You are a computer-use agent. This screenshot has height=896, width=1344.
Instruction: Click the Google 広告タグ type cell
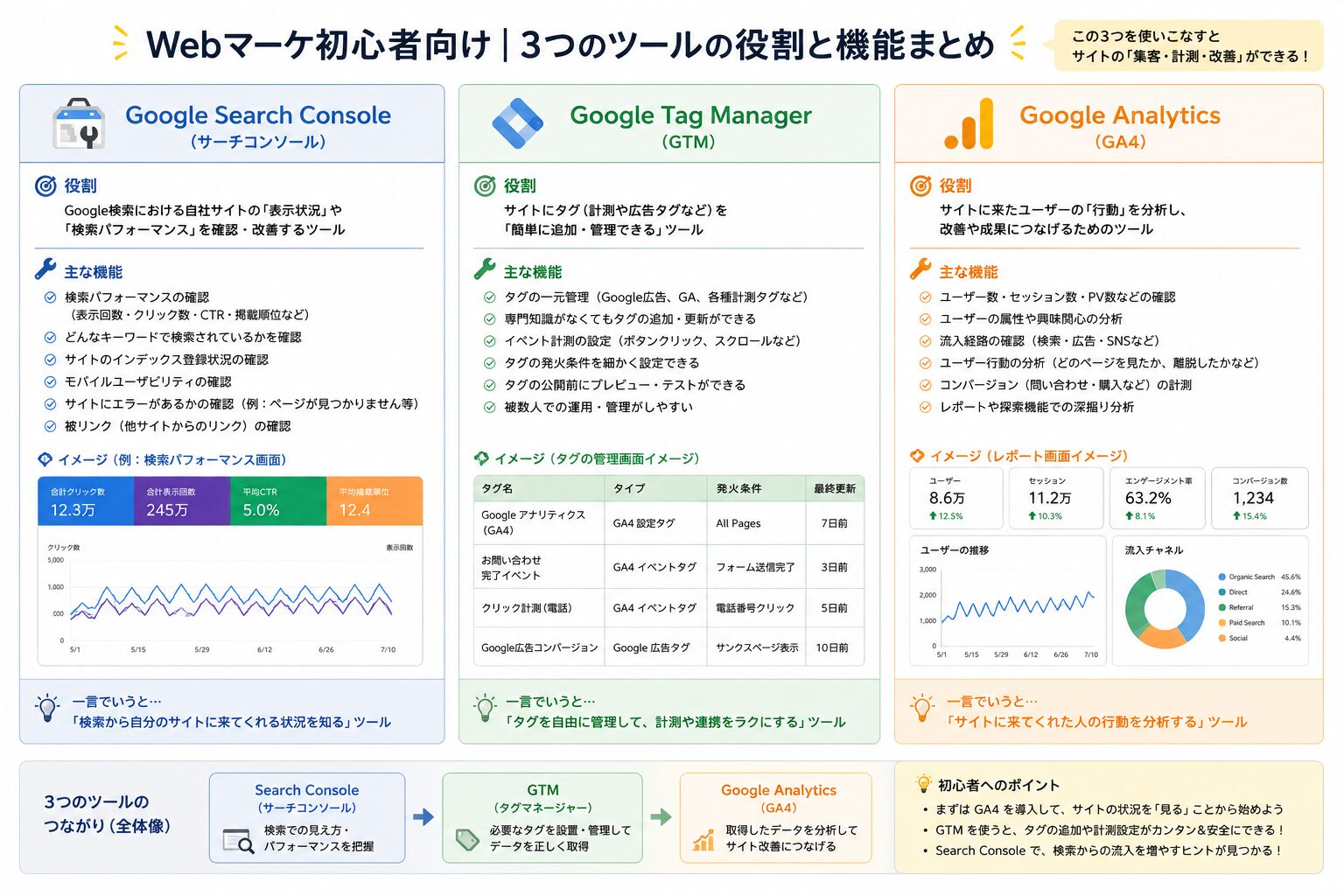pyautogui.click(x=651, y=648)
